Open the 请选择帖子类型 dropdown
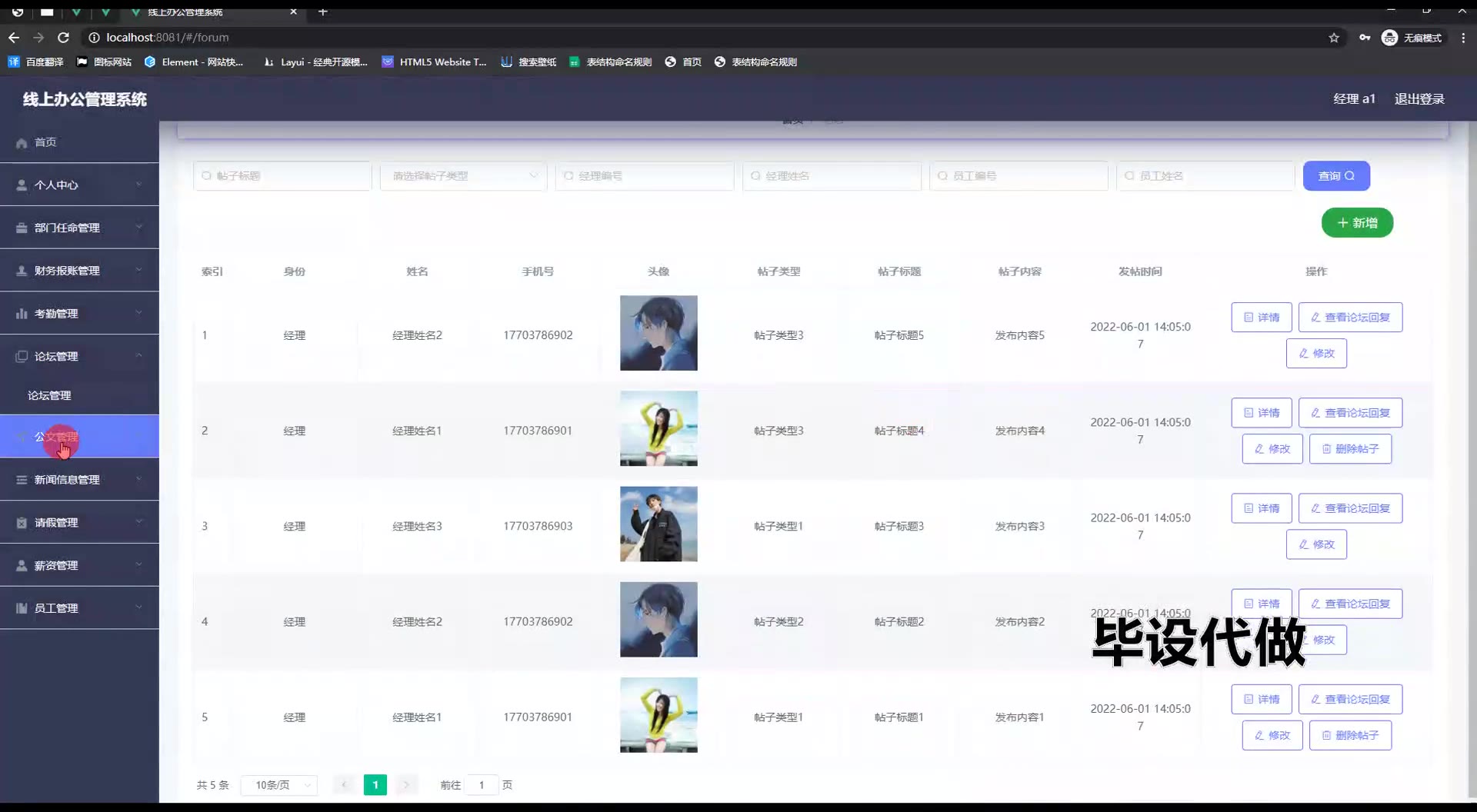Screen dimensions: 1477x812 (x=463, y=176)
